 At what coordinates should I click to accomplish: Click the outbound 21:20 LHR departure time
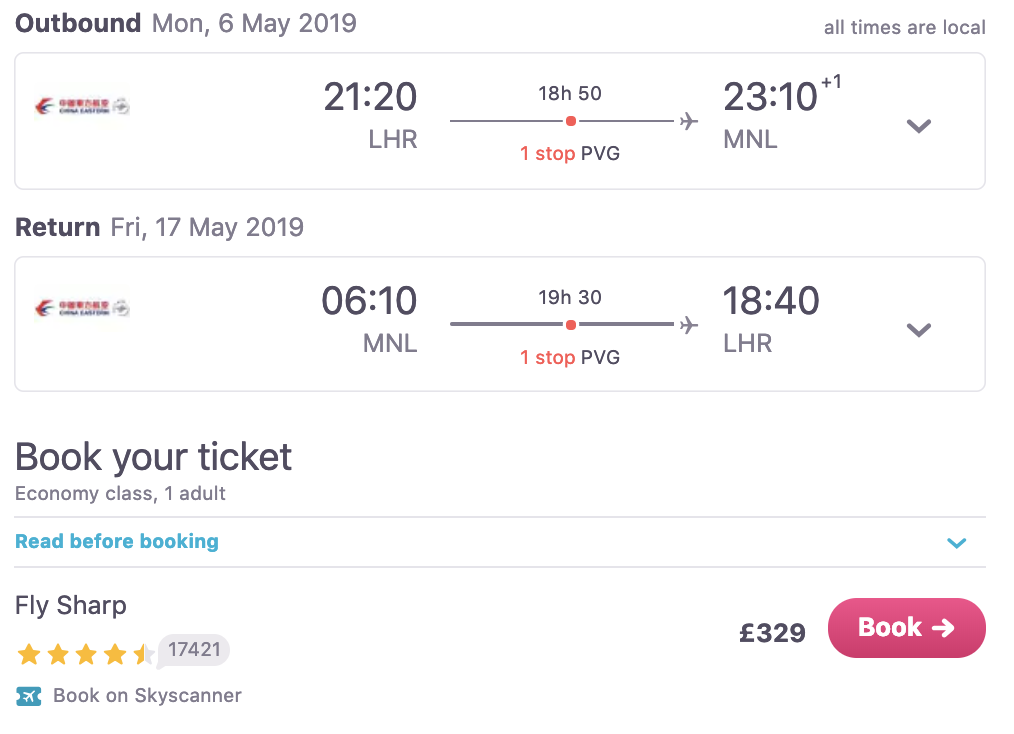[370, 98]
